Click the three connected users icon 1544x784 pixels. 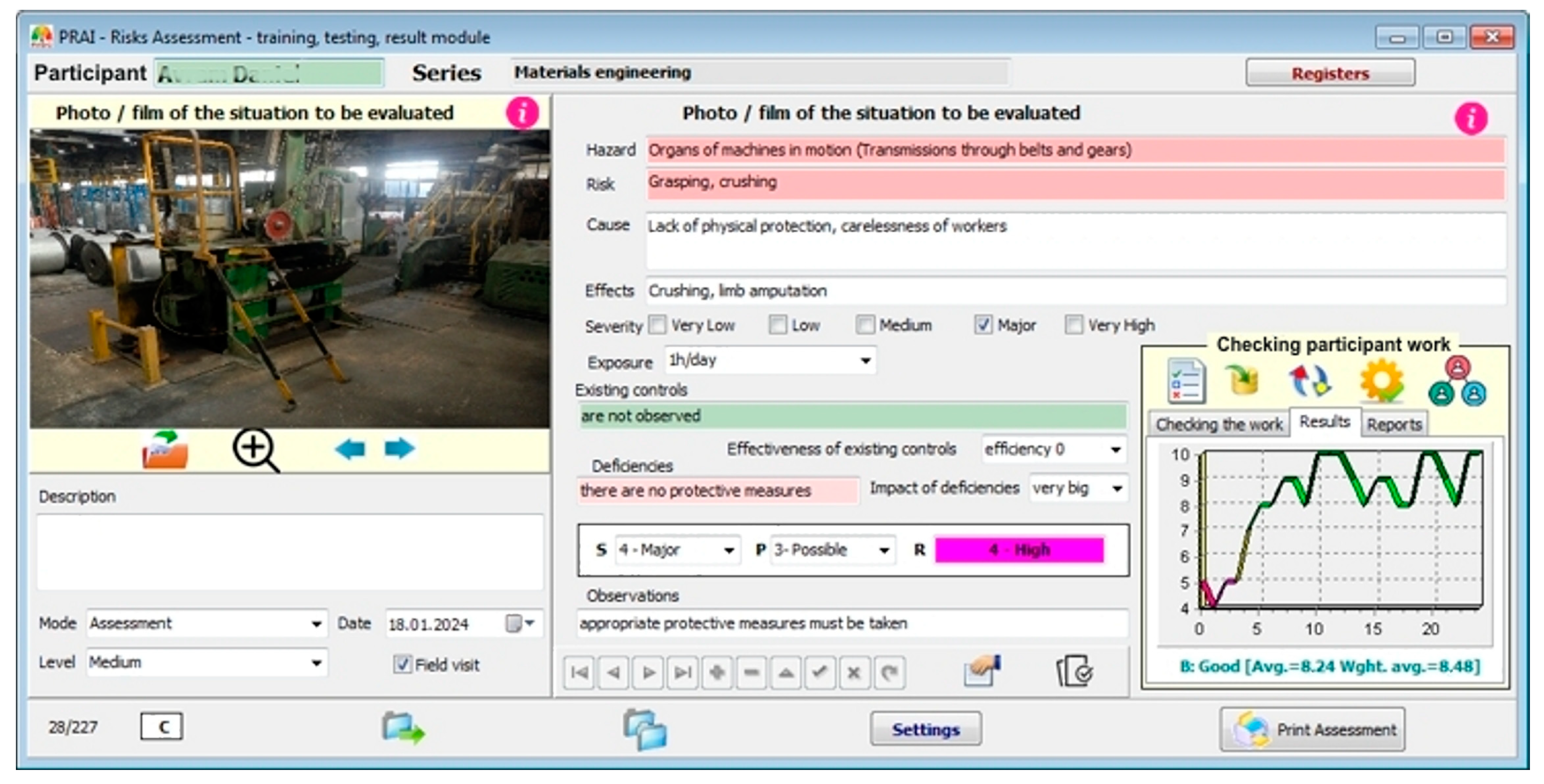(x=1457, y=381)
